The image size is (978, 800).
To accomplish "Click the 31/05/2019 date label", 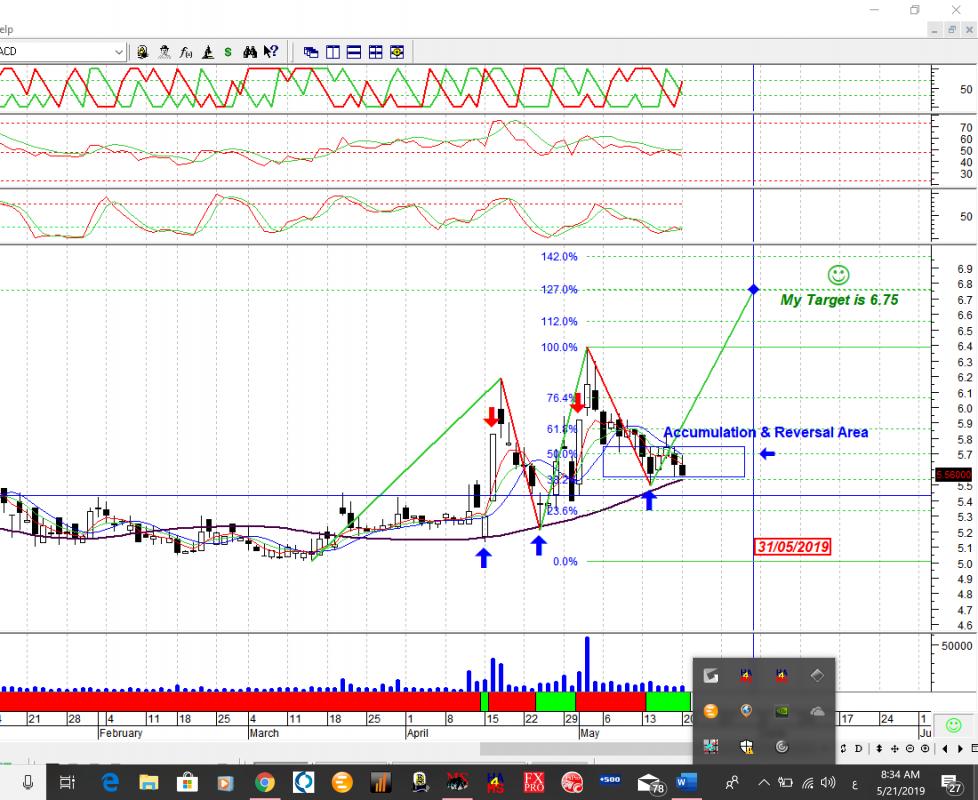I will pos(792,547).
